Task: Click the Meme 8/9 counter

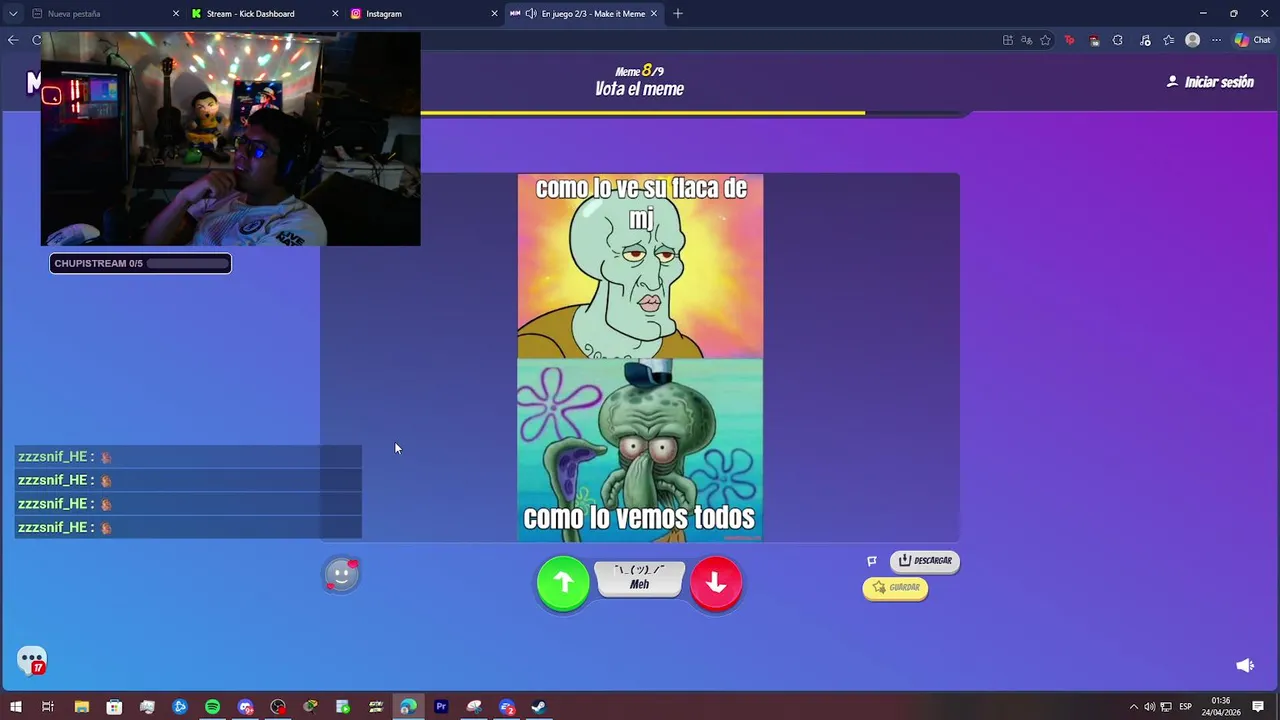Action: coord(639,71)
